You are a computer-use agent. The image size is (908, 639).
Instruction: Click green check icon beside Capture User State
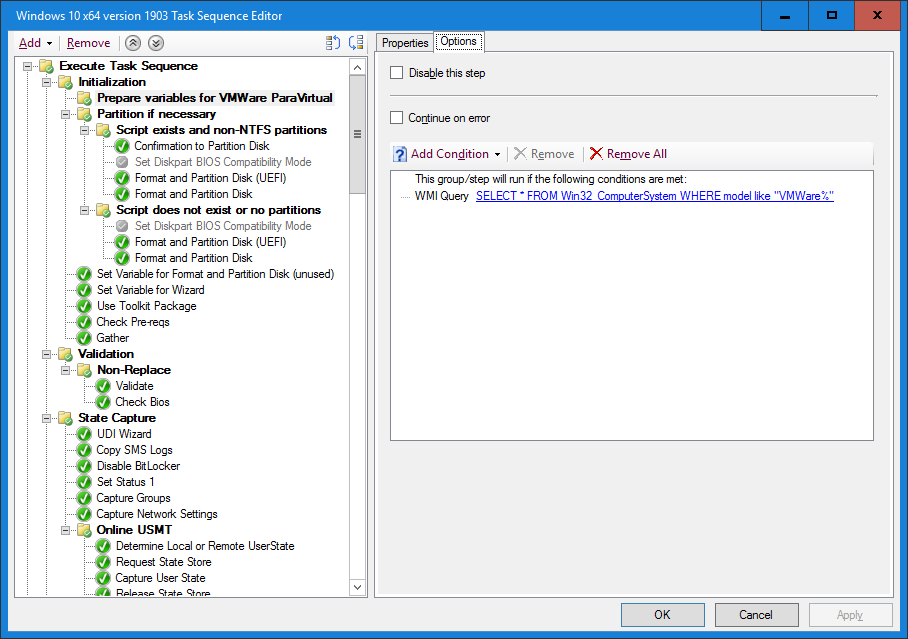coord(104,578)
